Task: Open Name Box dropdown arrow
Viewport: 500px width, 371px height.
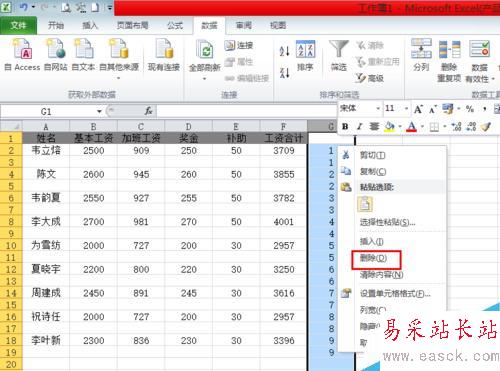Action: coord(99,111)
